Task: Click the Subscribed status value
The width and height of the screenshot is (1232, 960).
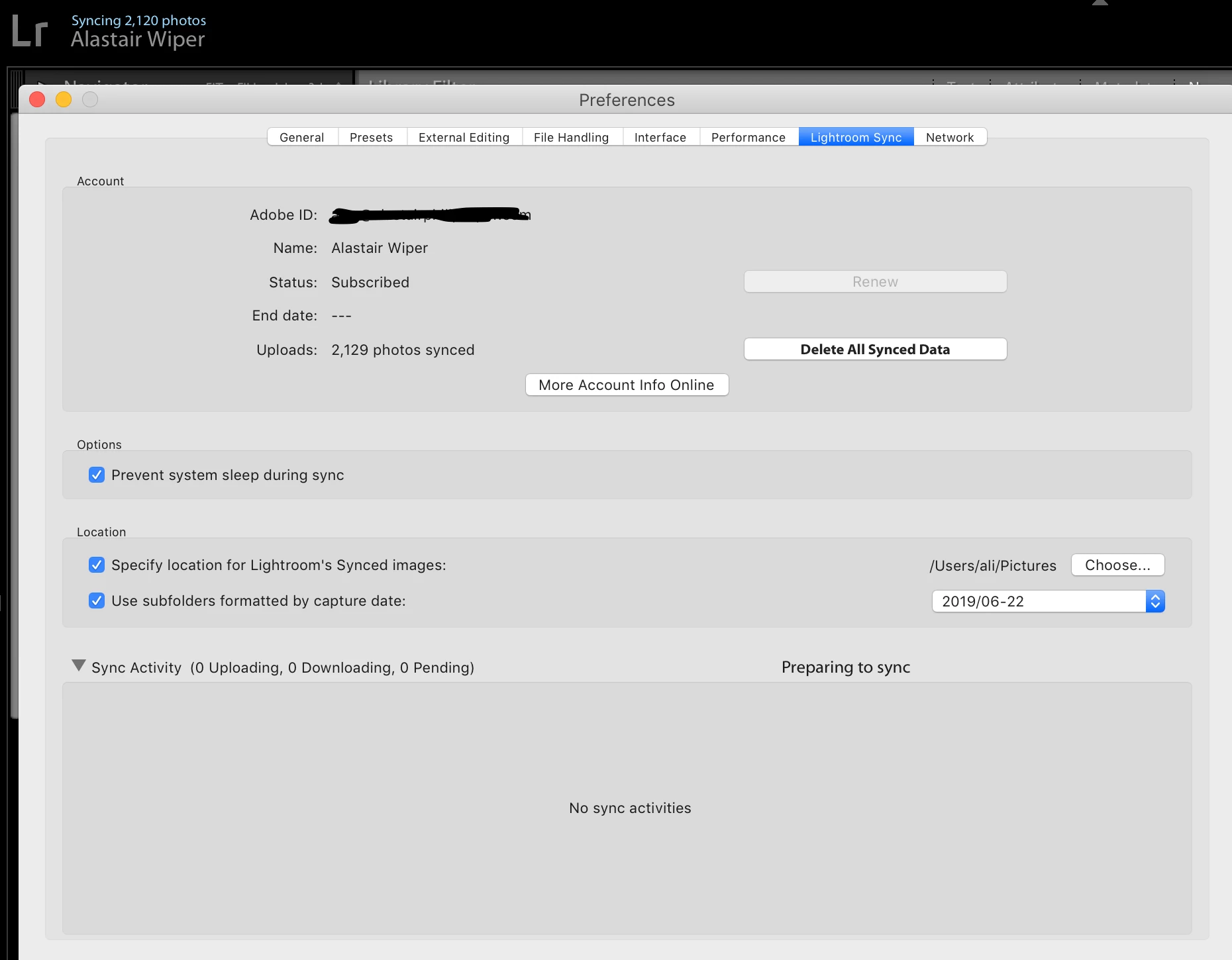Action: click(370, 282)
